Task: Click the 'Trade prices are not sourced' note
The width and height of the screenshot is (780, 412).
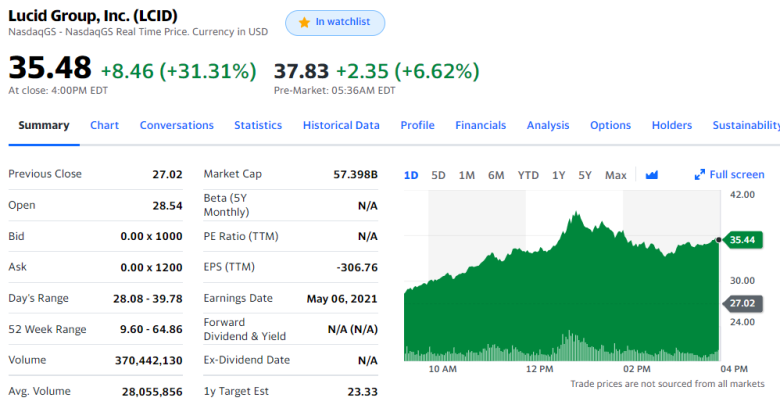Action: pyautogui.click(x=667, y=384)
